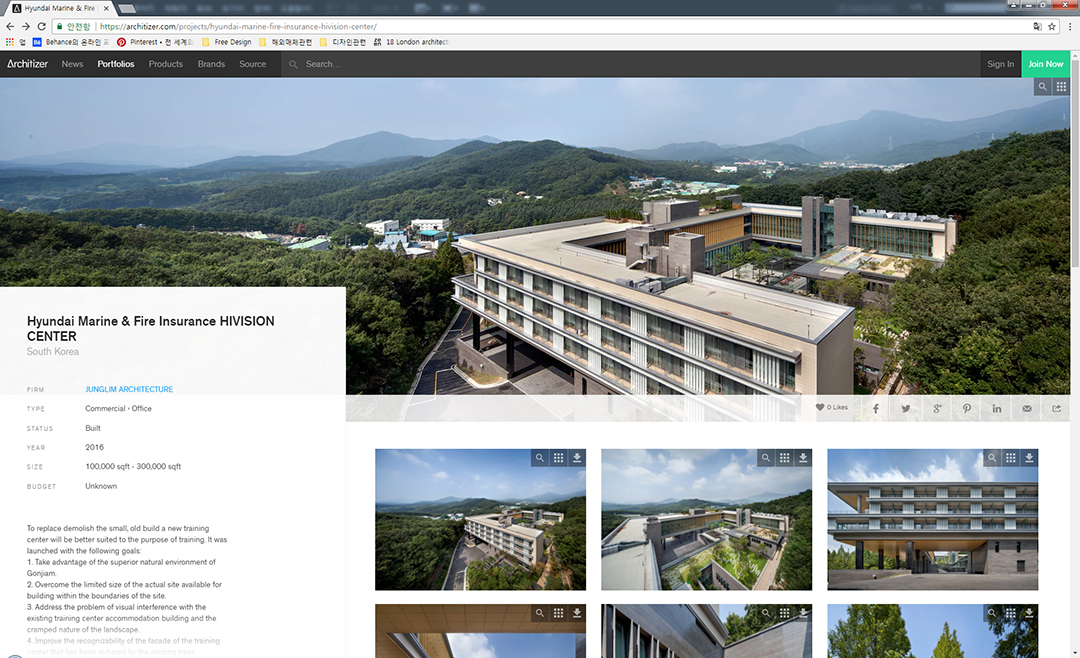
Task: Click Commercial - Office type text
Action: (118, 409)
